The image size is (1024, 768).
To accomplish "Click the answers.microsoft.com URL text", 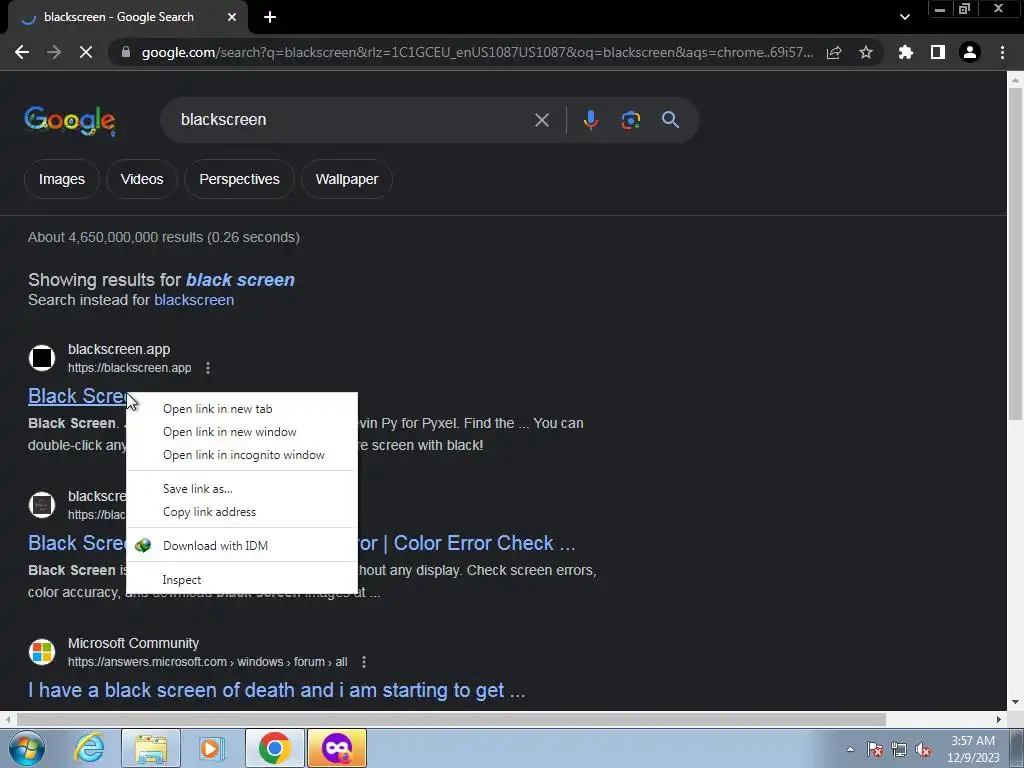I will coord(208,662).
